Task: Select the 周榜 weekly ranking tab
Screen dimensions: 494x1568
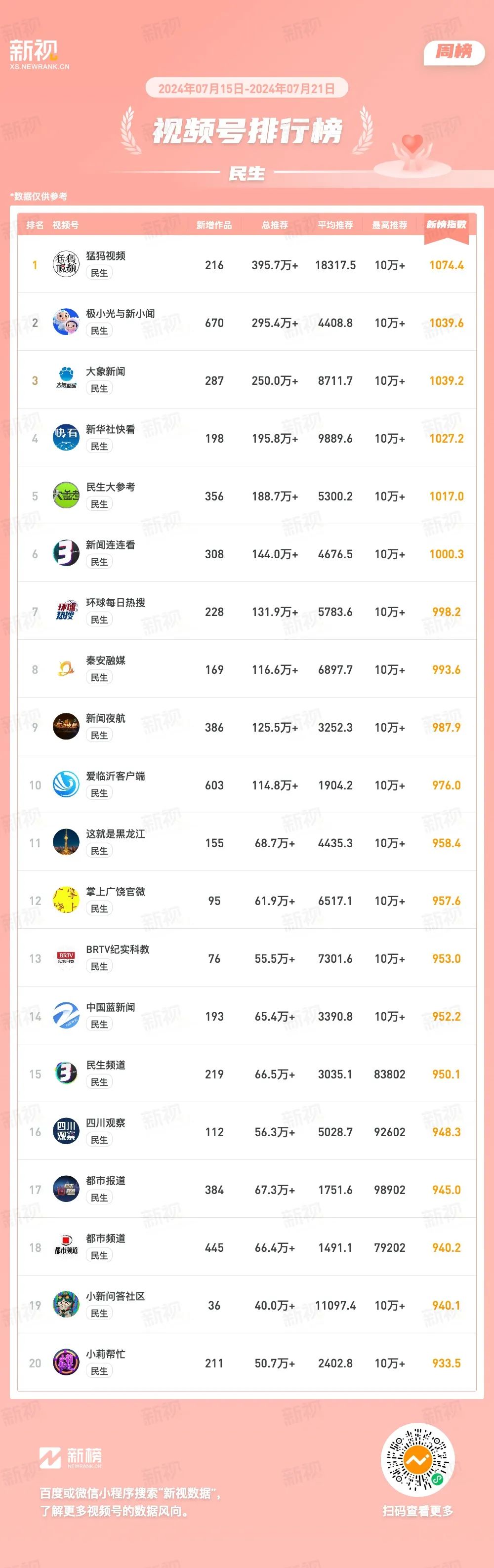Action: click(x=454, y=52)
